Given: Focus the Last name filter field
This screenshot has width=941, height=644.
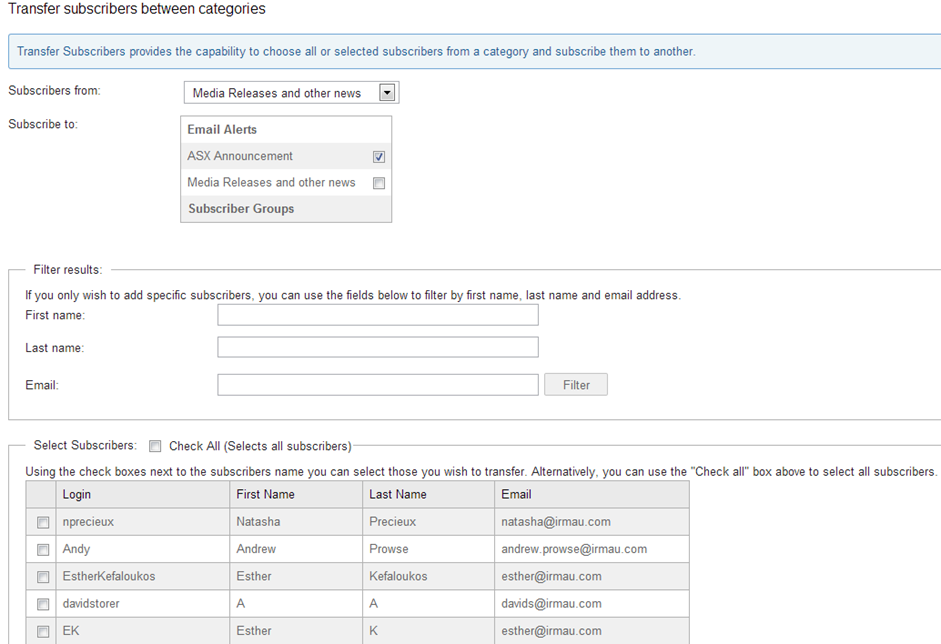Looking at the screenshot, I should (x=378, y=347).
